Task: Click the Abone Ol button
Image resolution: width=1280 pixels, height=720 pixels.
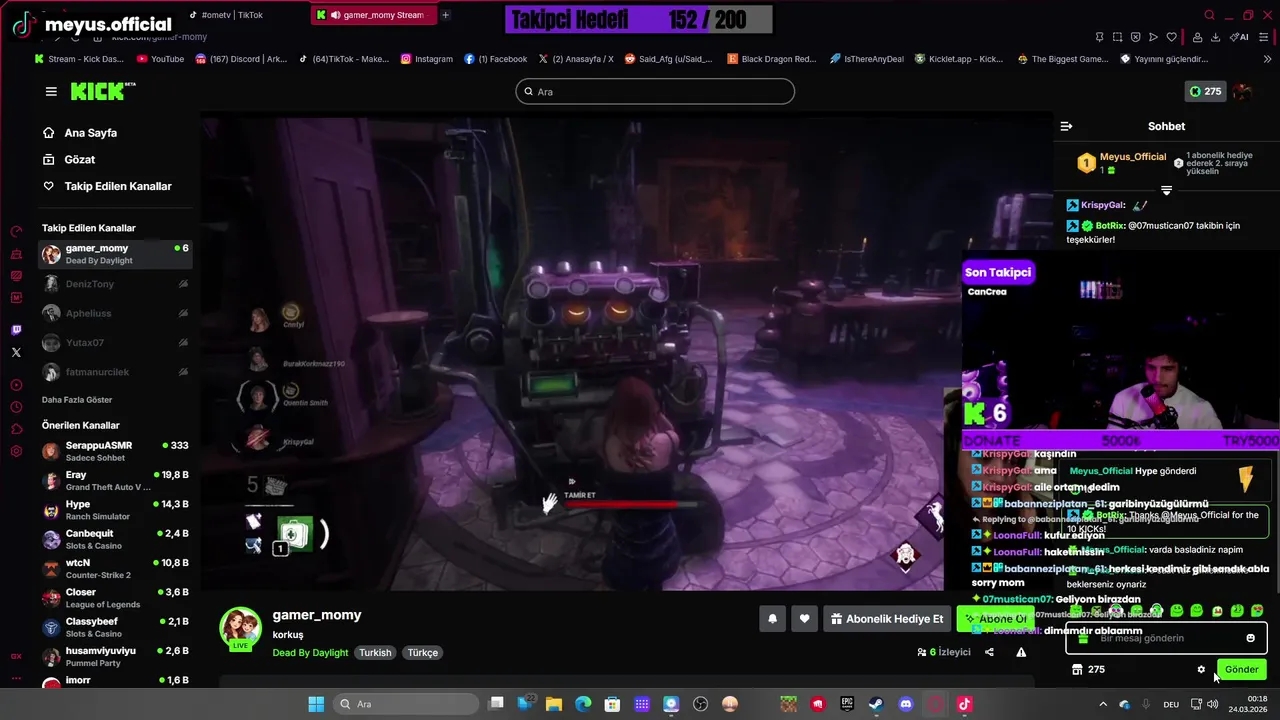Action: click(994, 619)
